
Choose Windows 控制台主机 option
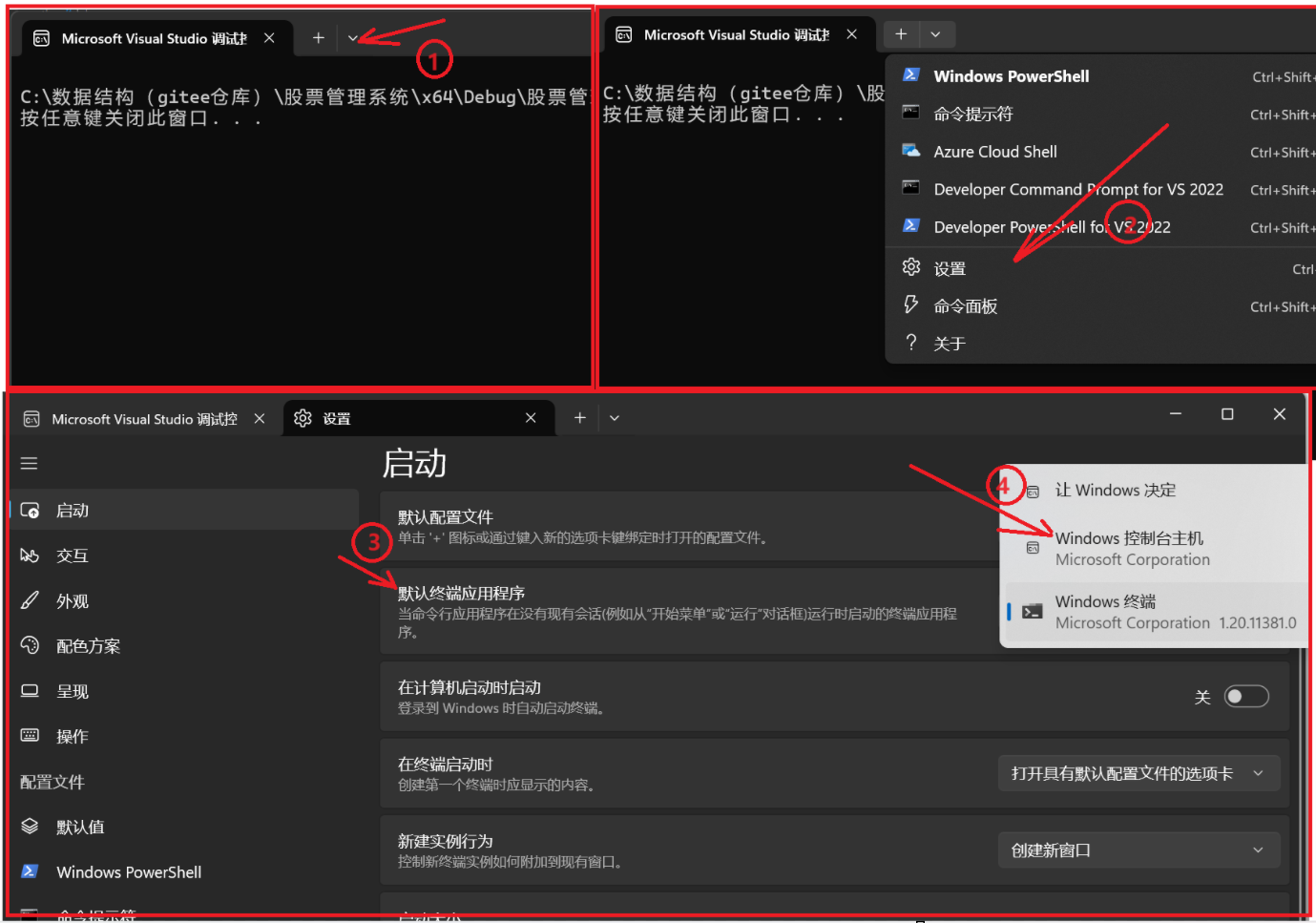1154,549
